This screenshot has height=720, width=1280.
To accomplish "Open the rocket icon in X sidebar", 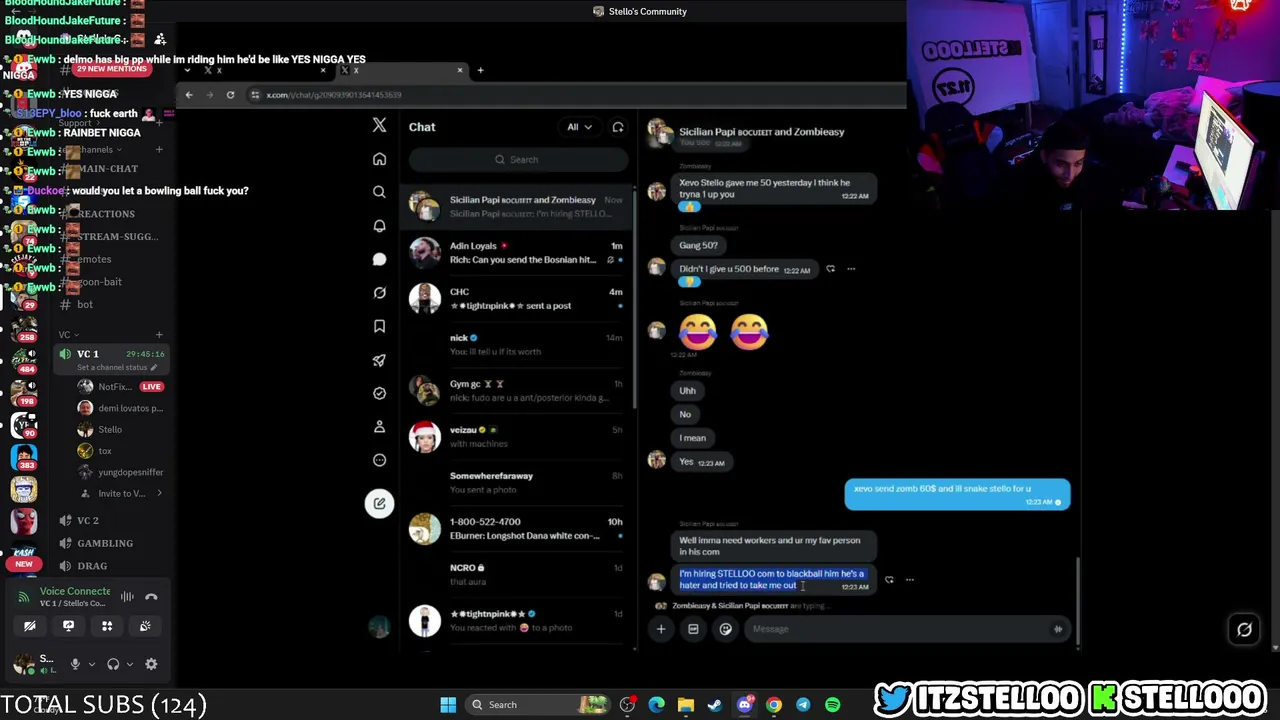I will pos(379,360).
